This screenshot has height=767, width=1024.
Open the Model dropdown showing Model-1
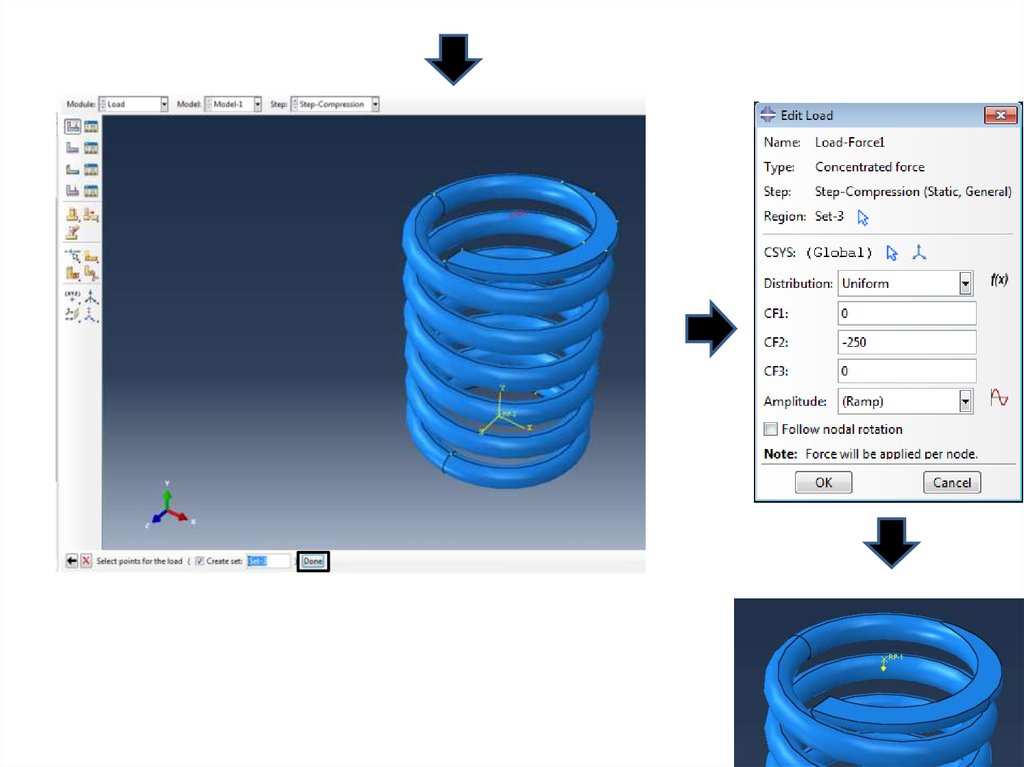pyautogui.click(x=233, y=104)
